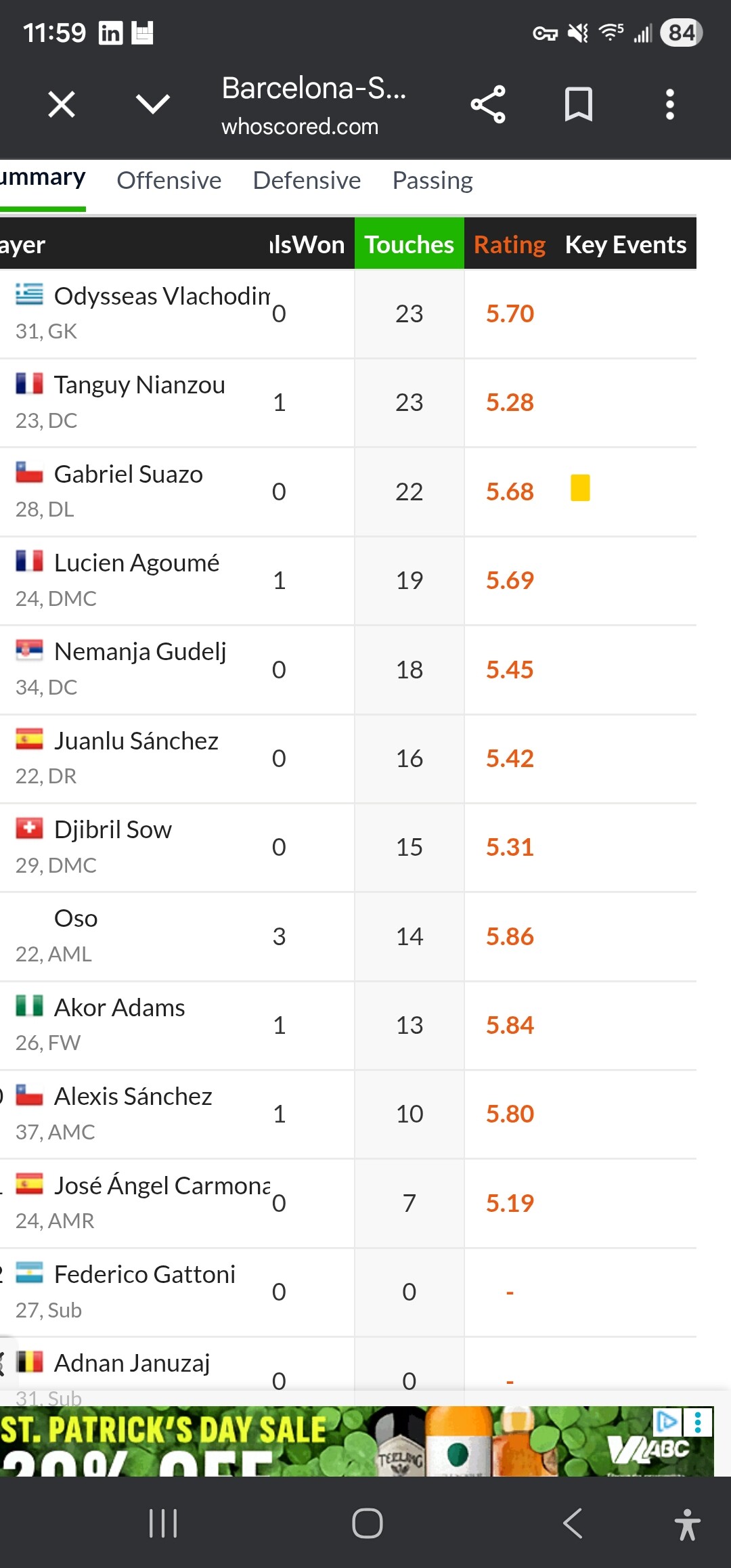
Task: Click the AdChoices icon on banner
Action: (x=667, y=1421)
